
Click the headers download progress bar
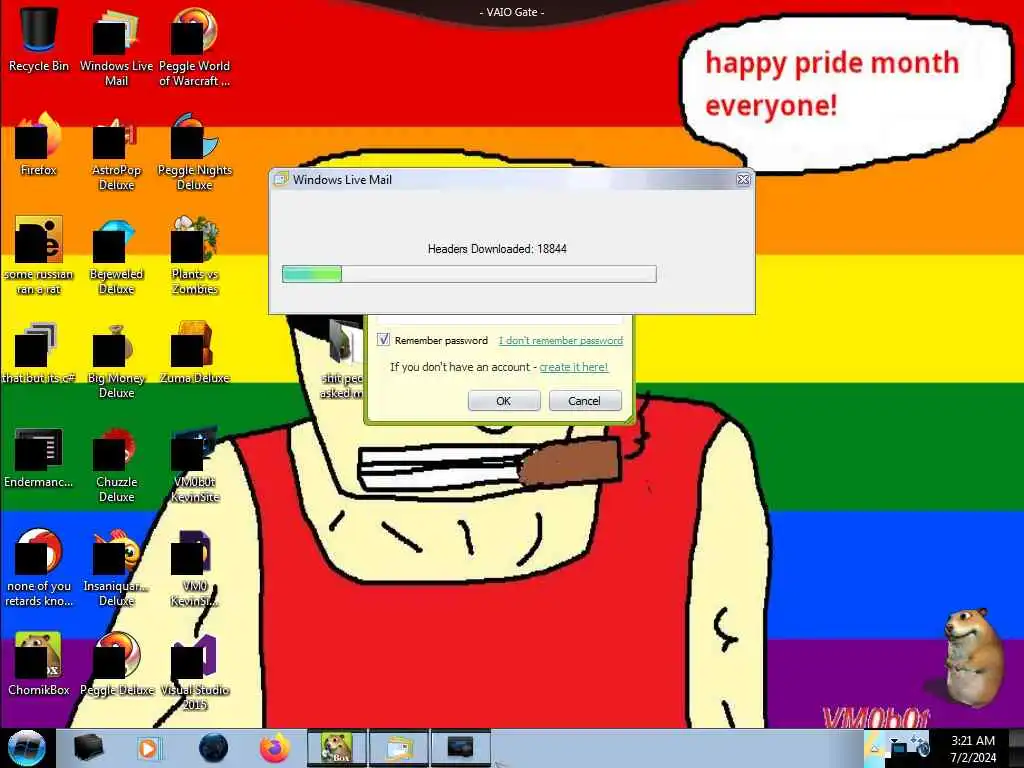469,274
